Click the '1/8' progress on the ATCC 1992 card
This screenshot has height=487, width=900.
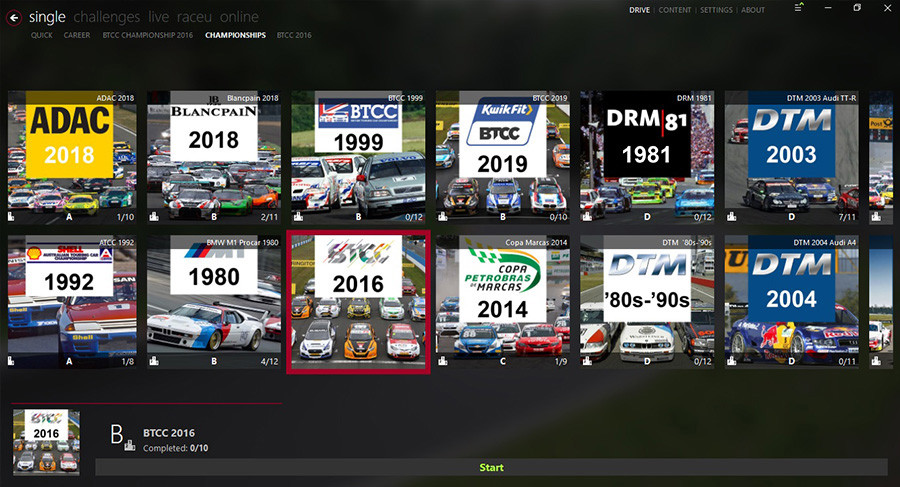(x=127, y=361)
